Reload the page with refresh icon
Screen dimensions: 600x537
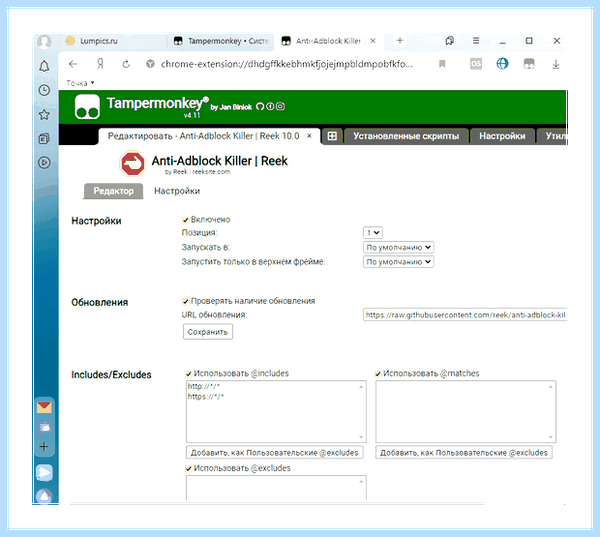(126, 64)
